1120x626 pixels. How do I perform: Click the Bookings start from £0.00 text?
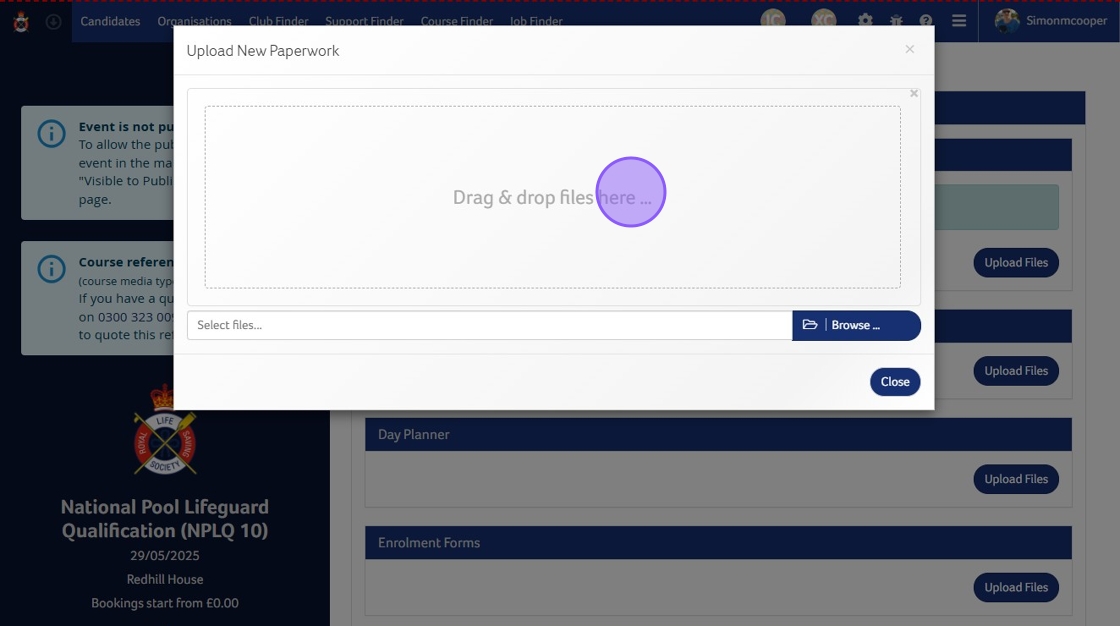click(165, 603)
